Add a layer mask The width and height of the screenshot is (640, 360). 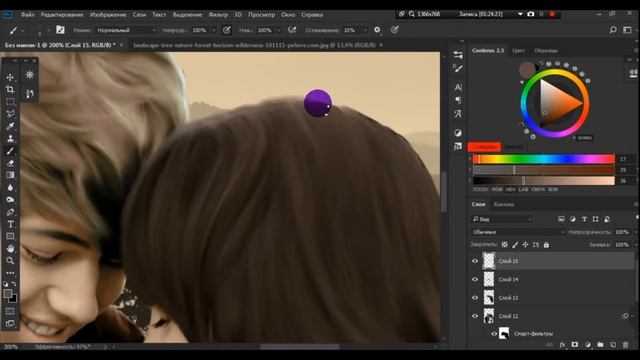[x=575, y=345]
